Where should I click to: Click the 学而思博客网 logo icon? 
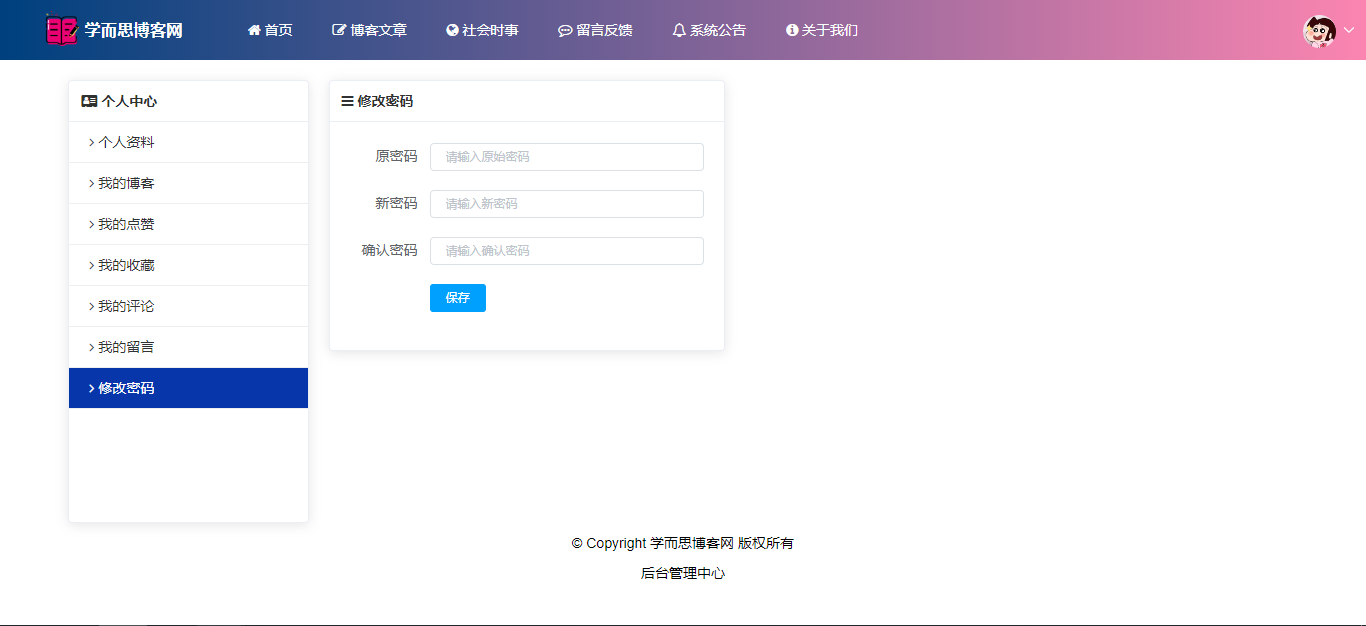[61, 30]
